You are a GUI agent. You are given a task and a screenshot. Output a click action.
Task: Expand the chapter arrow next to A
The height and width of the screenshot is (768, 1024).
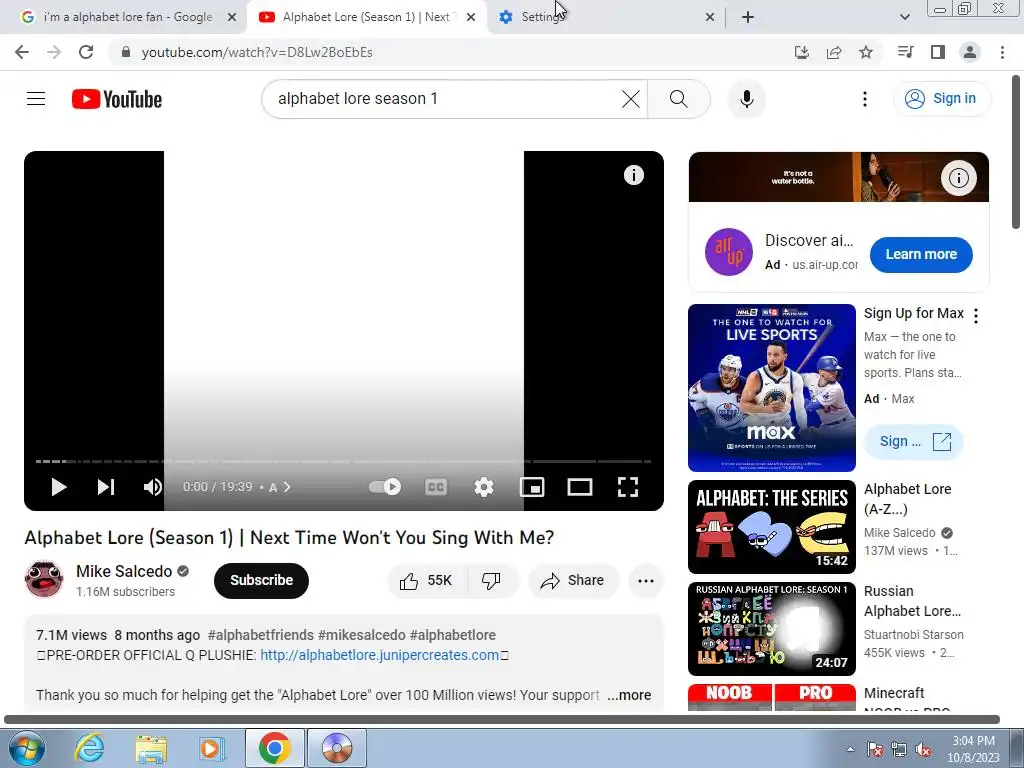287,487
